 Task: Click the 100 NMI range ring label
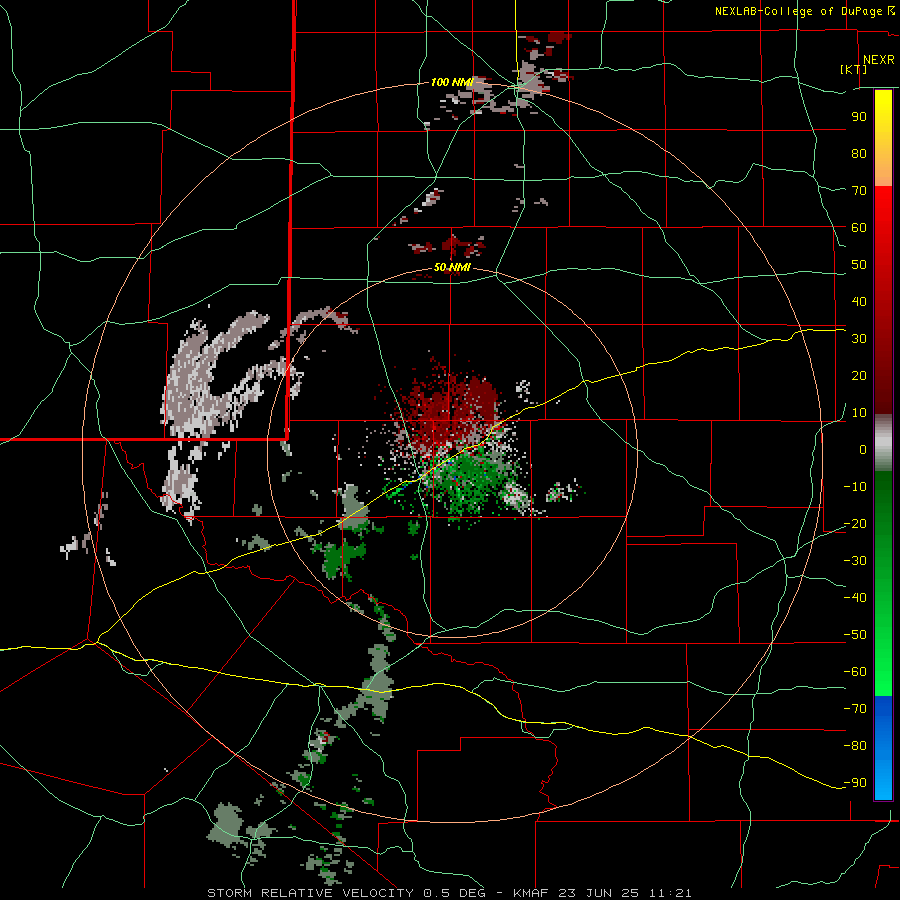(x=452, y=83)
